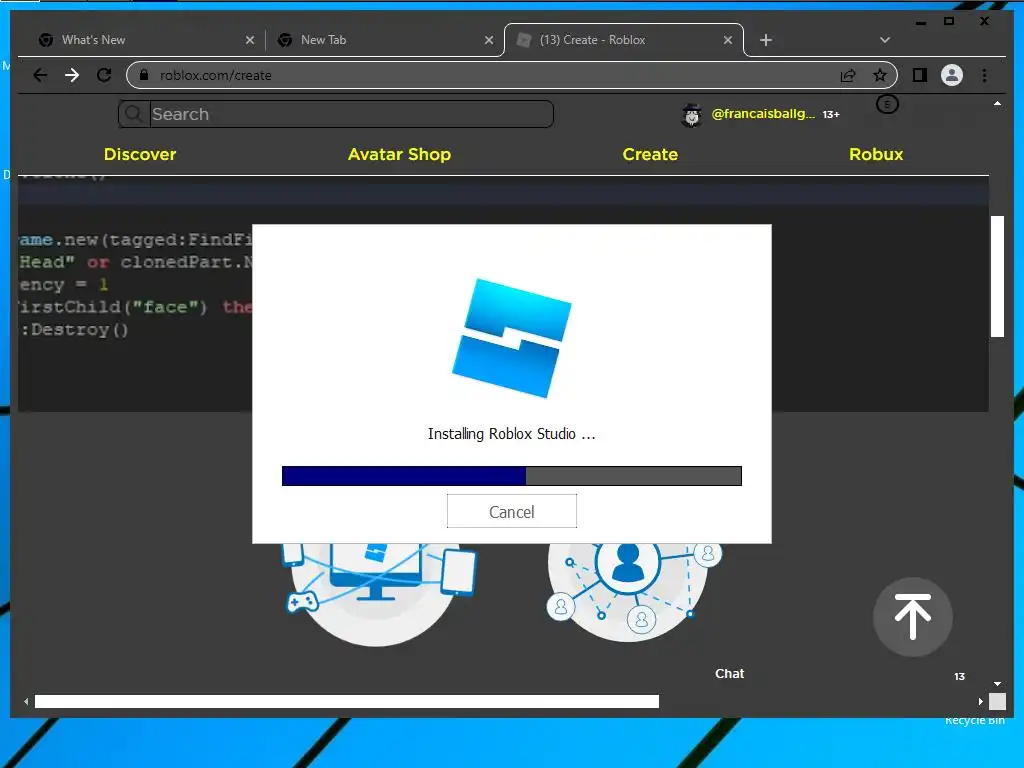Maximize the Chrome window
Image resolution: width=1024 pixels, height=768 pixels.
(x=949, y=22)
